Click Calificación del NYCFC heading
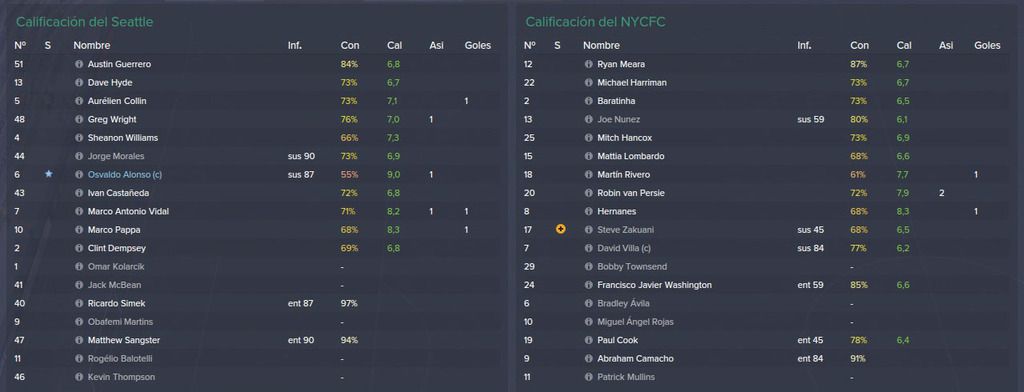The height and width of the screenshot is (392, 1024). click(596, 22)
